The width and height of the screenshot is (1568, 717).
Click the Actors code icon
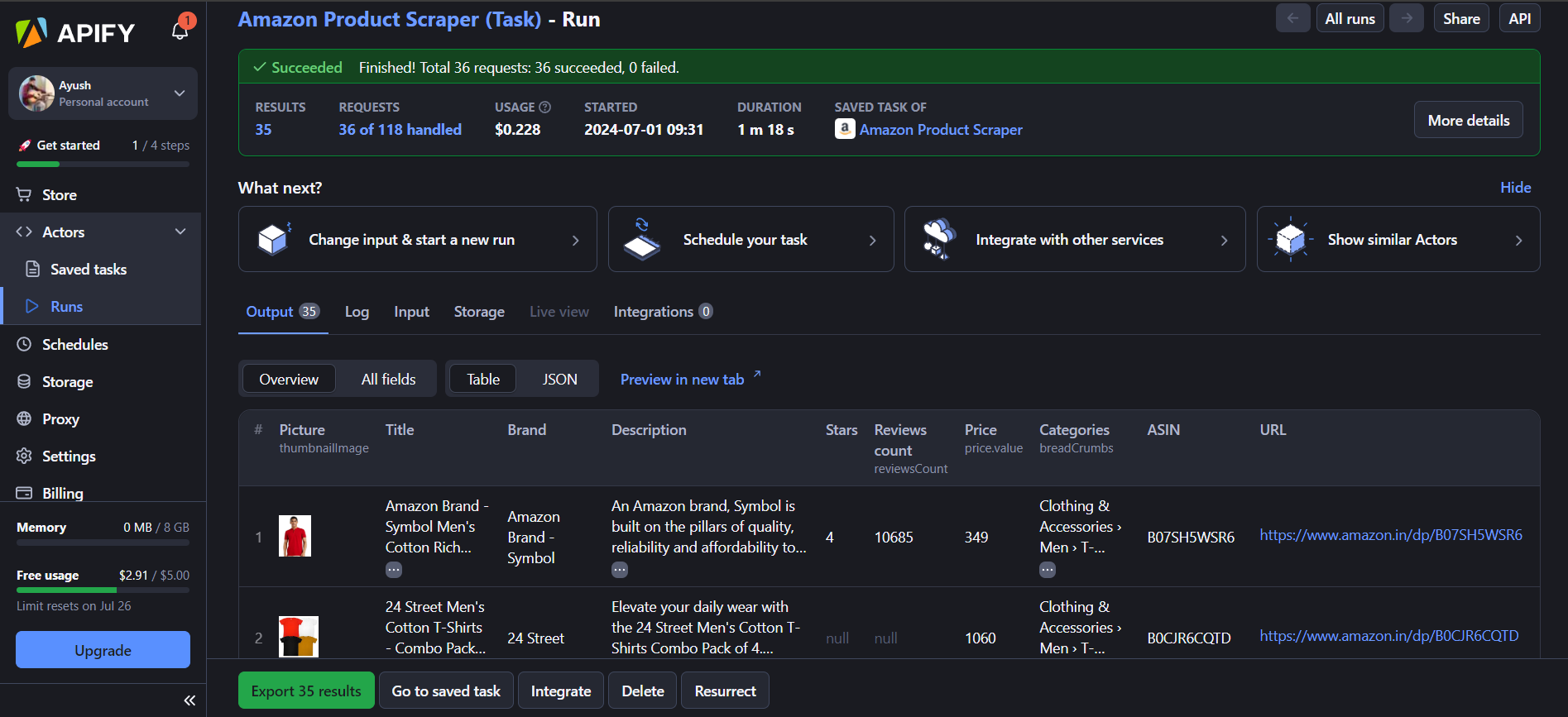[24, 232]
